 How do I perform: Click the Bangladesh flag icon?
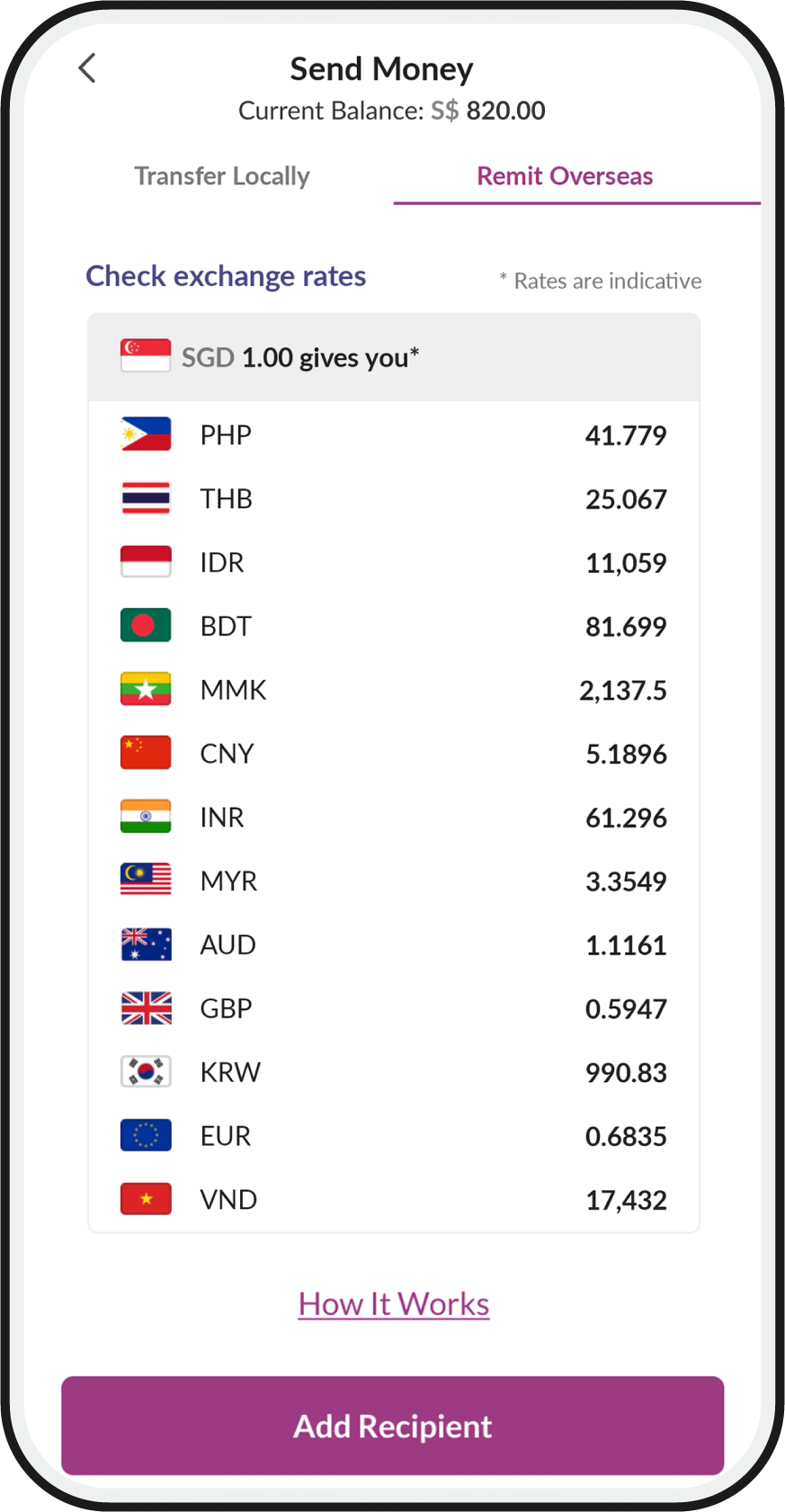pyautogui.click(x=146, y=626)
